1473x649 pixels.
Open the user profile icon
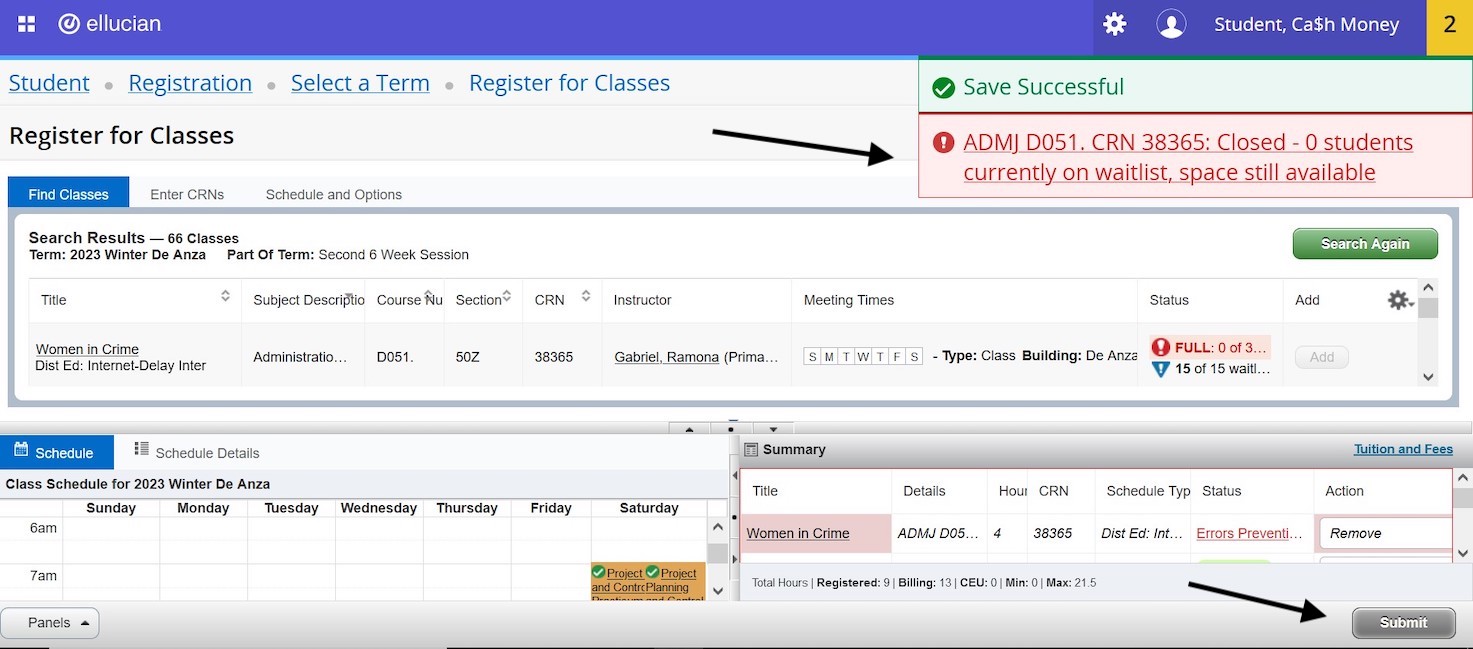pyautogui.click(x=1170, y=24)
